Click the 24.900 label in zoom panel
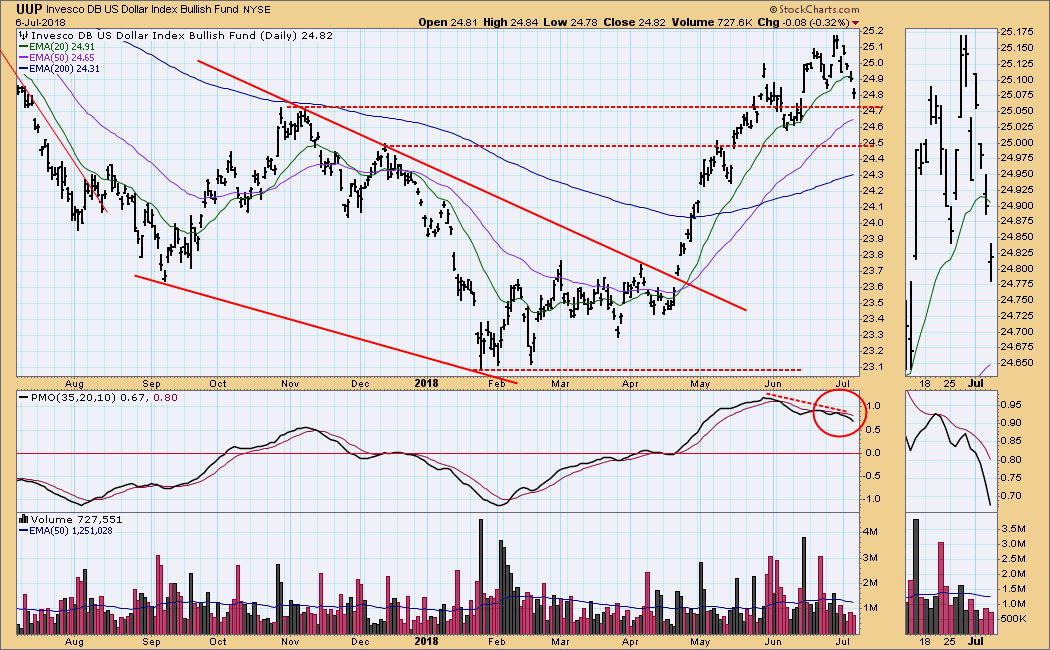Image resolution: width=1050 pixels, height=650 pixels. [x=1016, y=206]
